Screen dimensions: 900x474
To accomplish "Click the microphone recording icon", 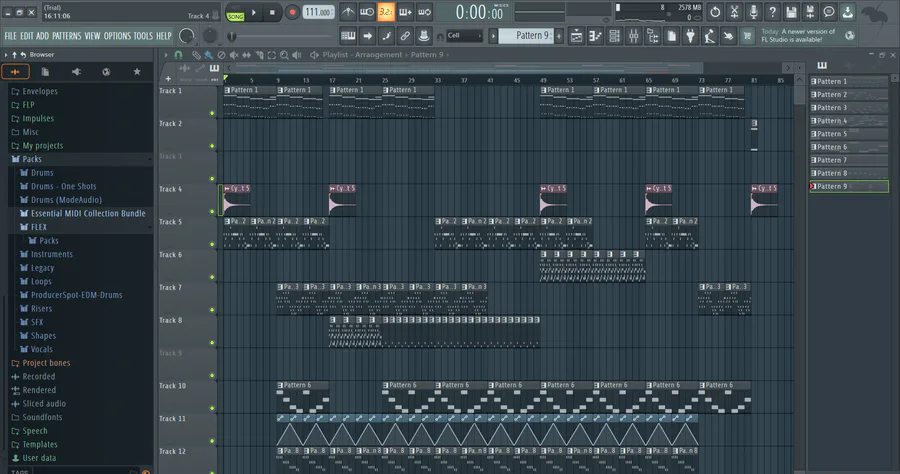I will pyautogui.click(x=753, y=12).
